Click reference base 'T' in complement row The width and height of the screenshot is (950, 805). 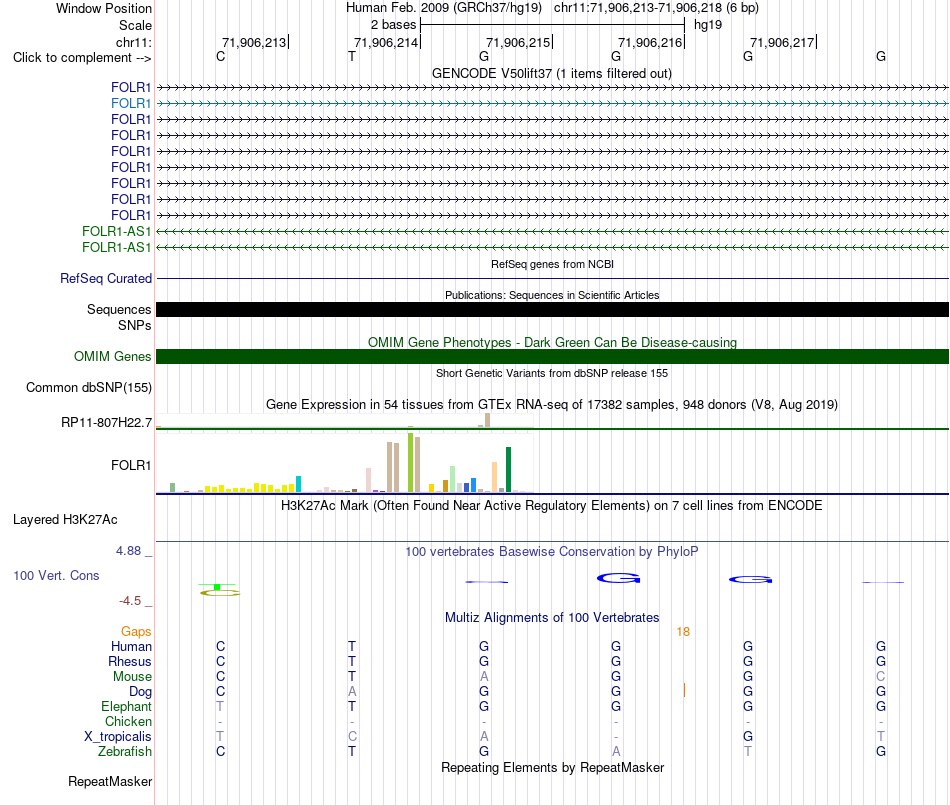click(352, 56)
